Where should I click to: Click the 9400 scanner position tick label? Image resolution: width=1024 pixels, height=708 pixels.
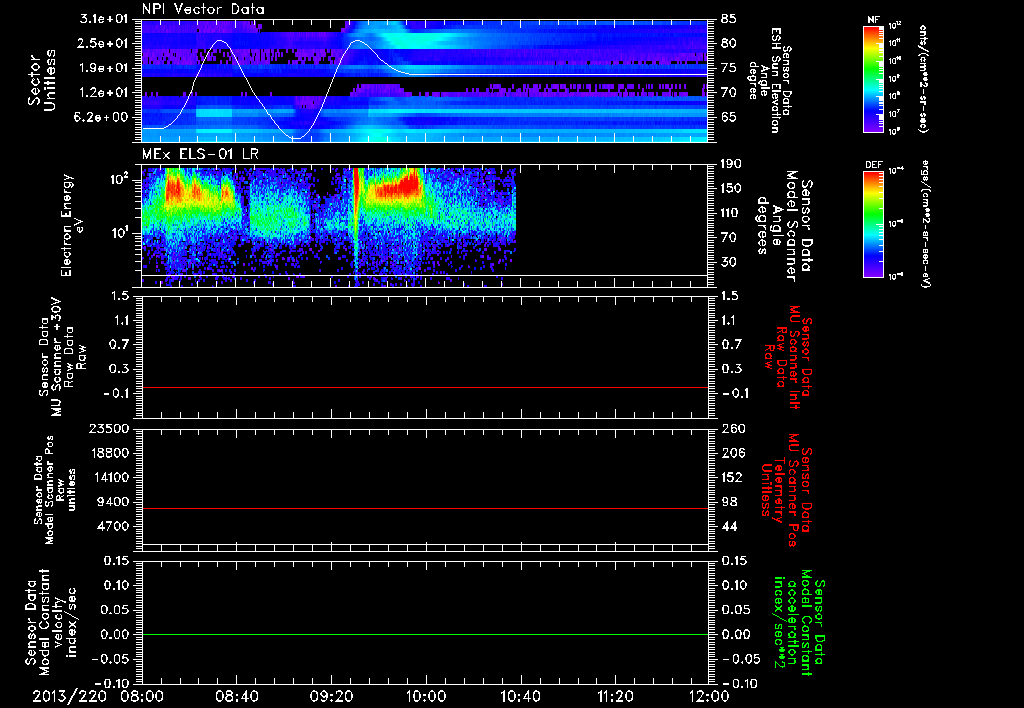(115, 502)
